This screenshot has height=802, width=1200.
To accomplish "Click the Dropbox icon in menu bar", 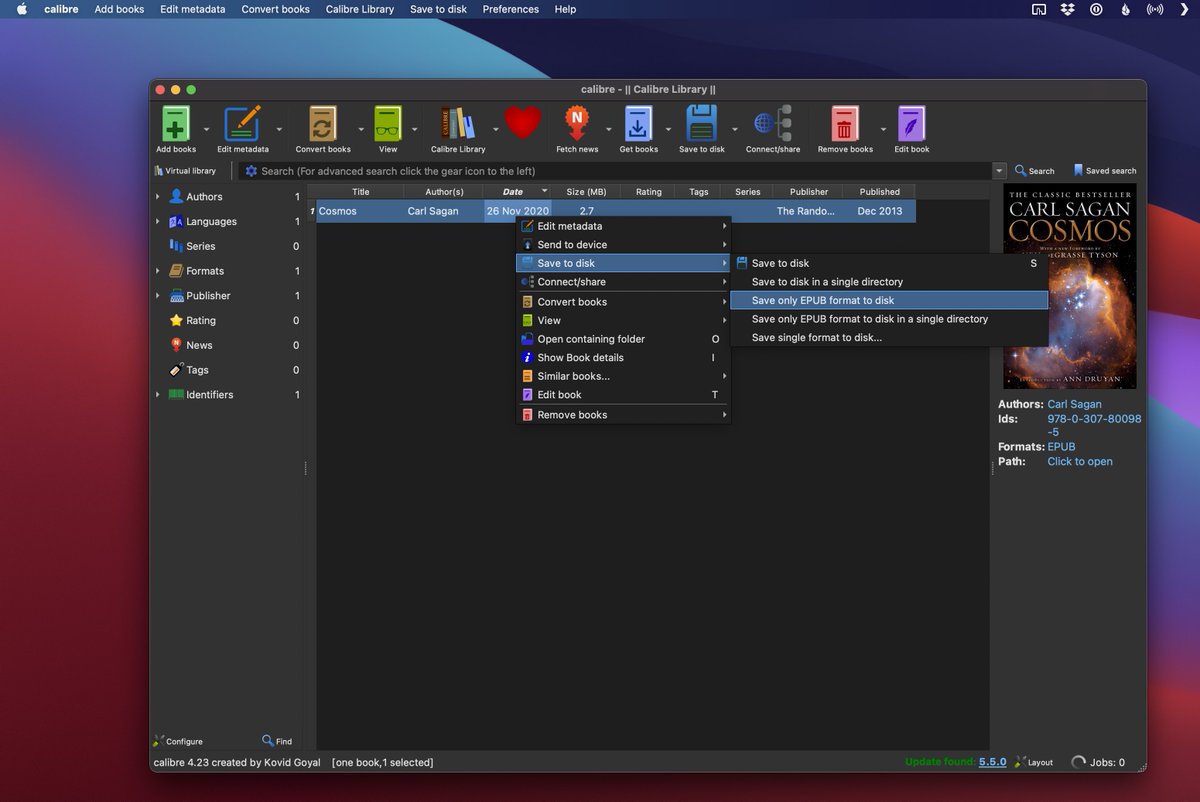I will tap(1067, 9).
